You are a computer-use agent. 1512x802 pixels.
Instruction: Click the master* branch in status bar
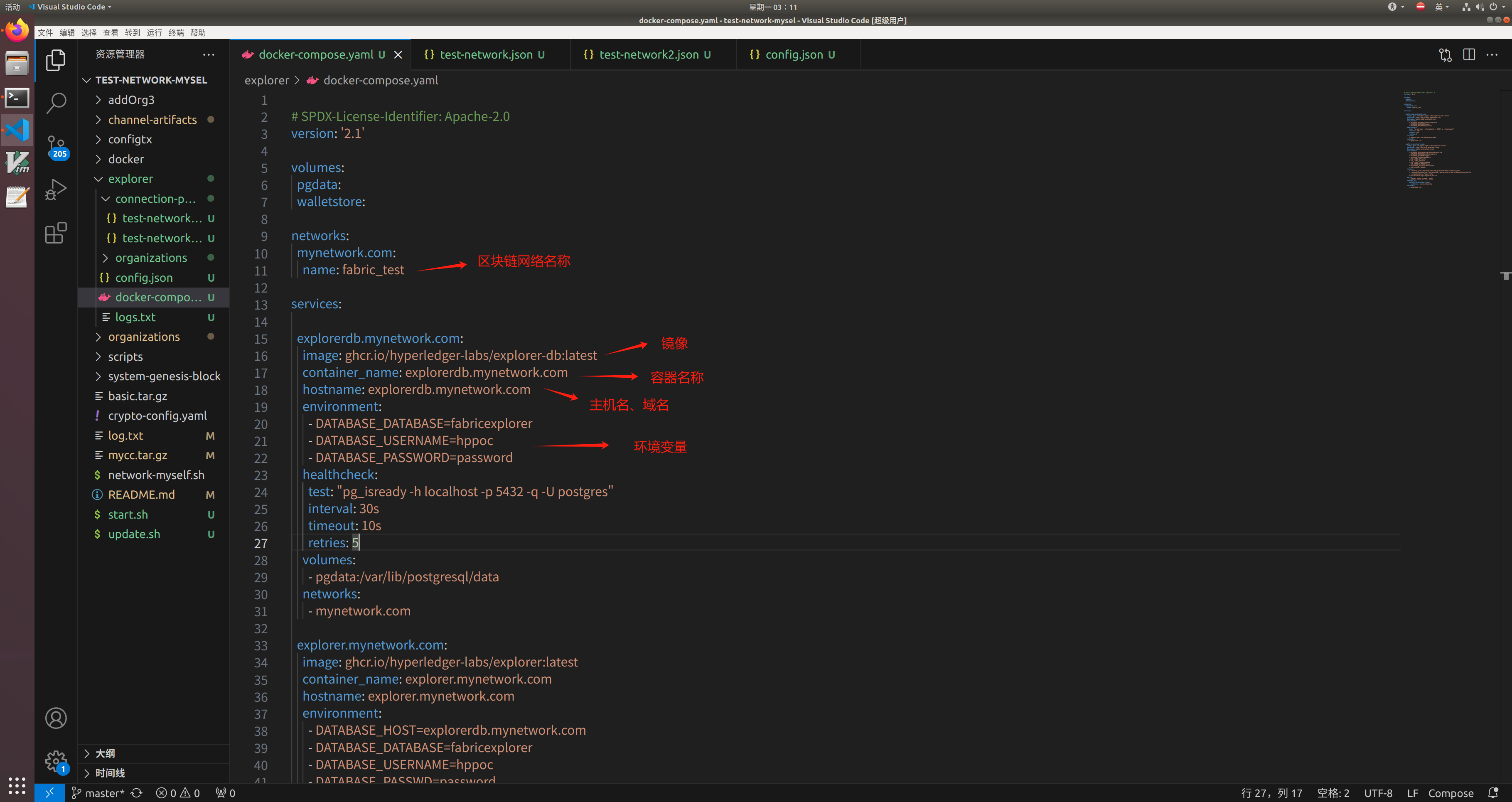click(x=98, y=792)
